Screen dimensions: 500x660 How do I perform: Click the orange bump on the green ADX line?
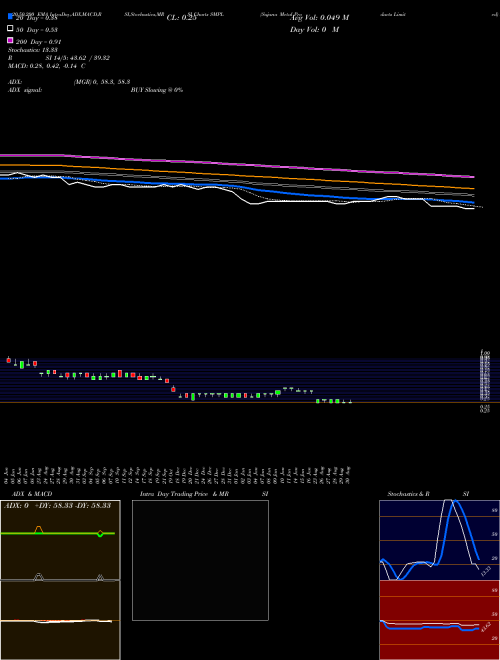click(x=38, y=529)
